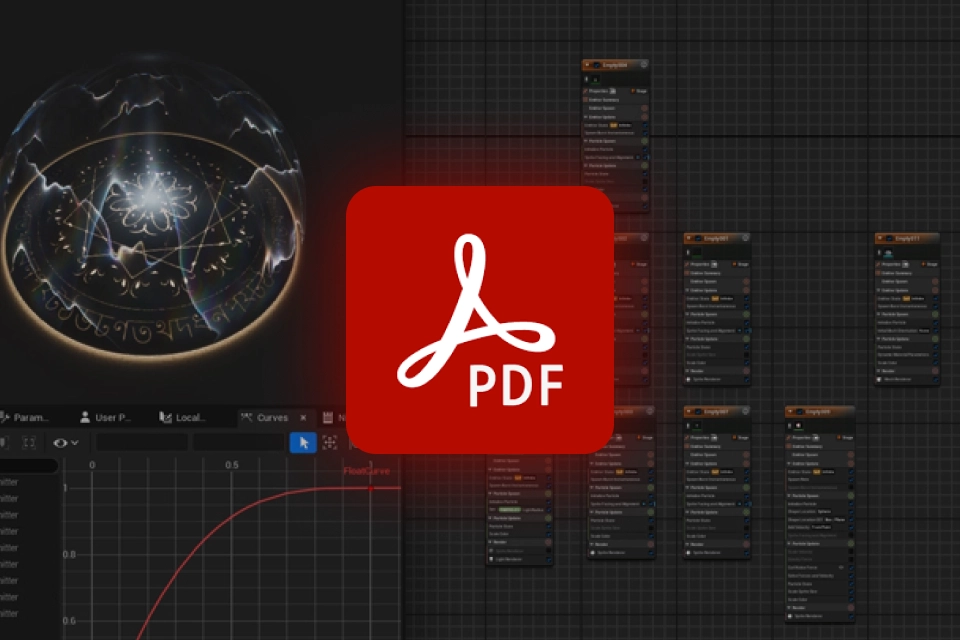Select the Empty004 emitter node header

[x=615, y=65]
